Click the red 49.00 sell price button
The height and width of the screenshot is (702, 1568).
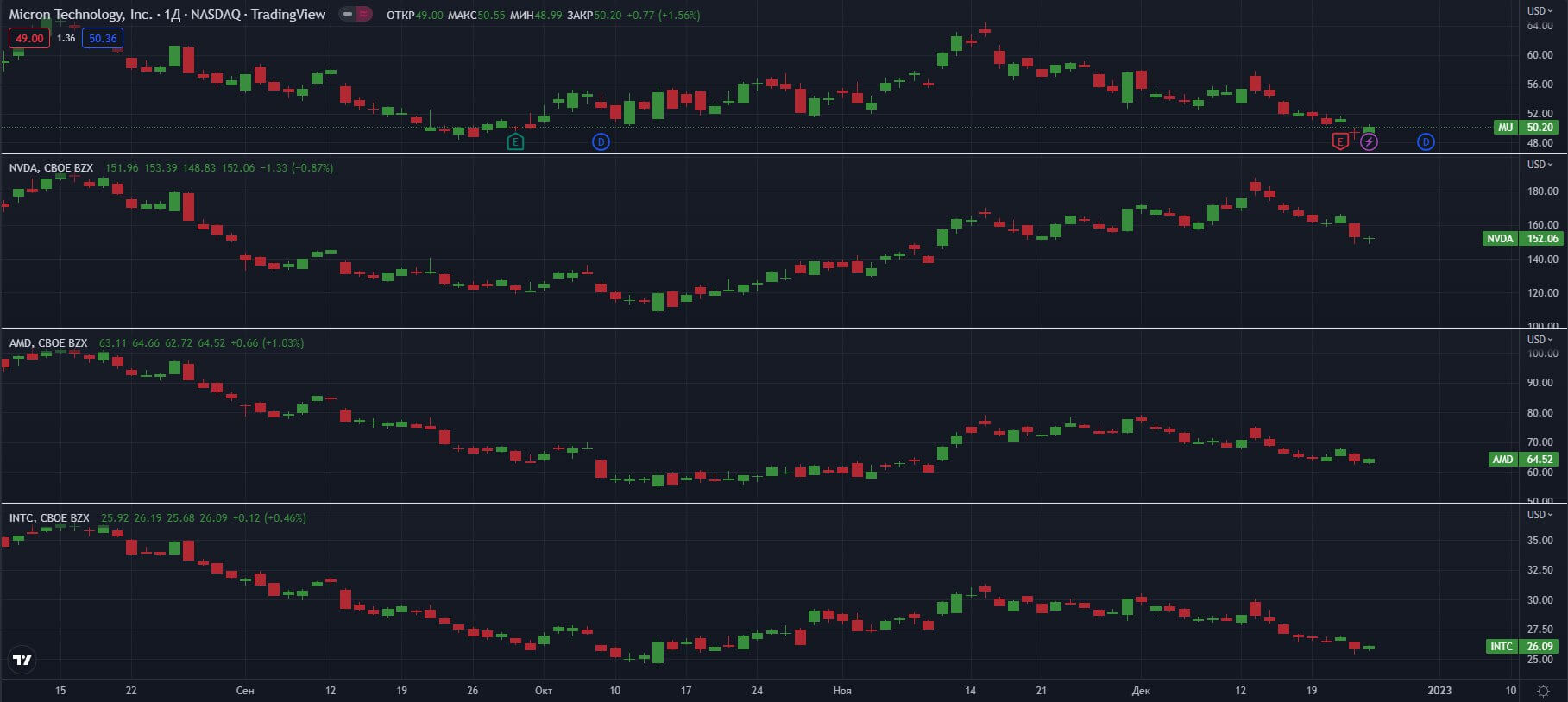click(29, 38)
